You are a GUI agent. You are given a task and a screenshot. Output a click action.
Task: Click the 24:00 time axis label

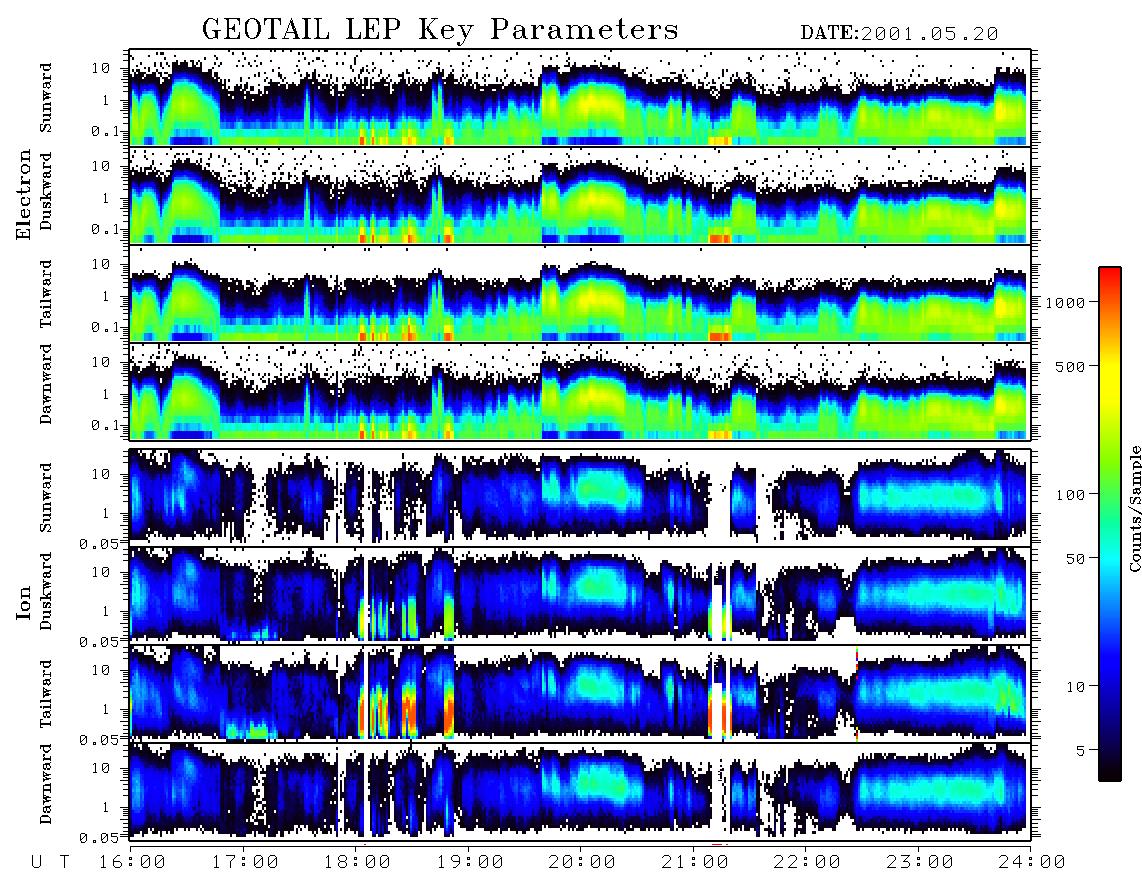(1032, 862)
